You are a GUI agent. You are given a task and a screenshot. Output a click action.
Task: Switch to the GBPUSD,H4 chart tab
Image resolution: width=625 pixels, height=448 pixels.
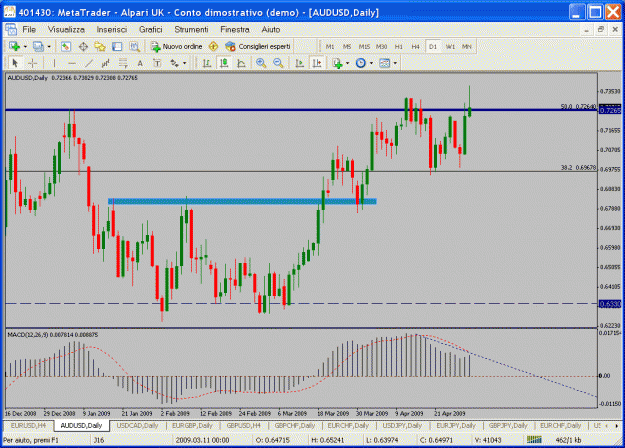pyautogui.click(x=244, y=426)
